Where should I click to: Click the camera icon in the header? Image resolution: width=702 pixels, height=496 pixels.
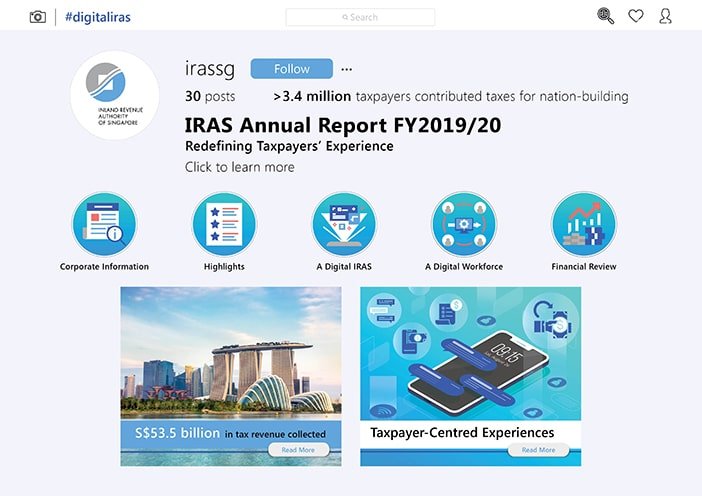tap(37, 17)
